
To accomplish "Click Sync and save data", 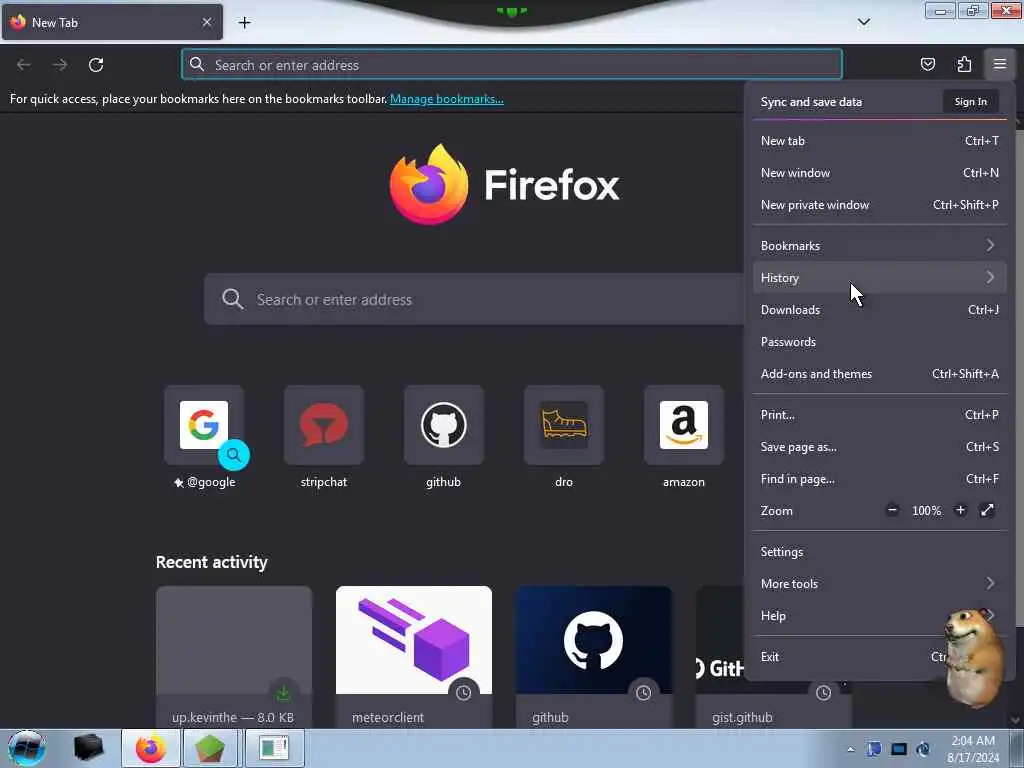I will 811,102.
